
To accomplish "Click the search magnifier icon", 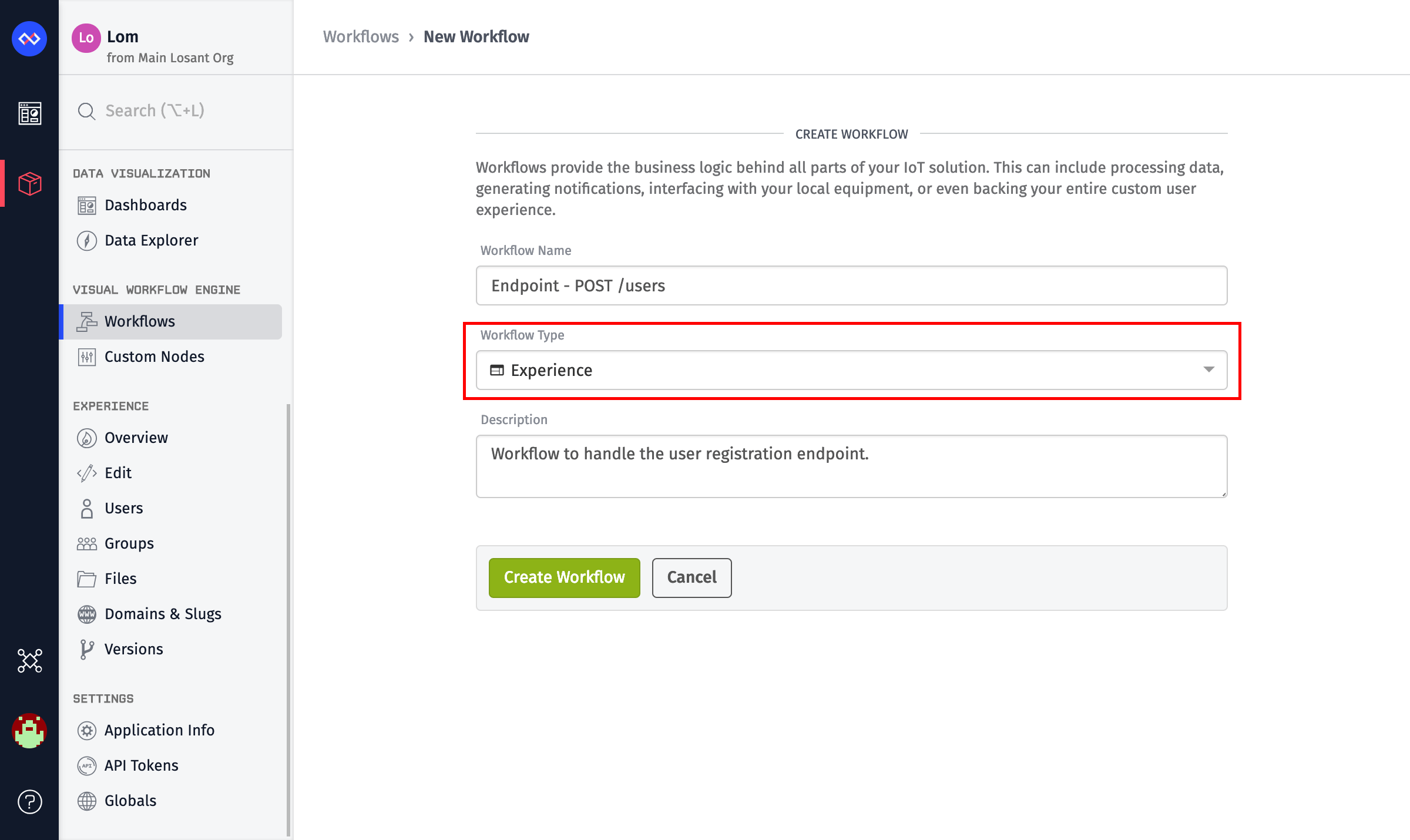I will pos(86,111).
